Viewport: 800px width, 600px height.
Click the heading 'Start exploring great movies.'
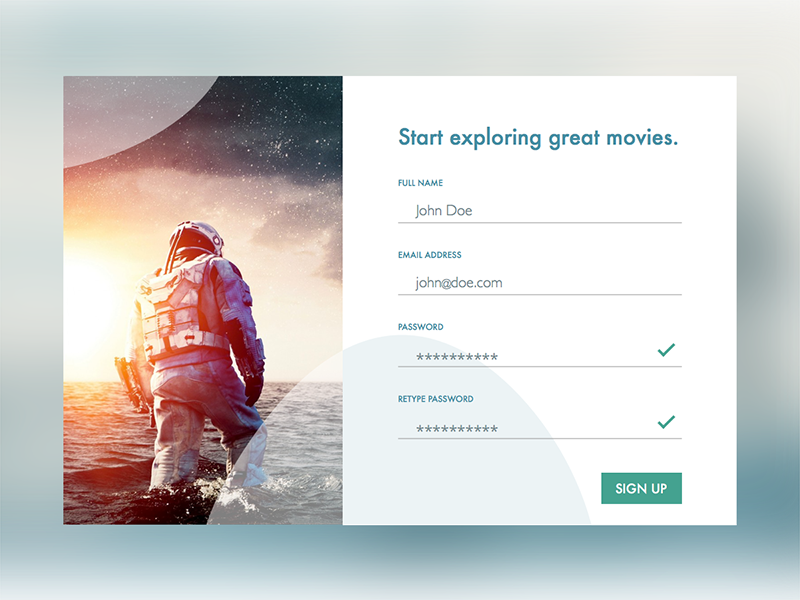click(538, 138)
